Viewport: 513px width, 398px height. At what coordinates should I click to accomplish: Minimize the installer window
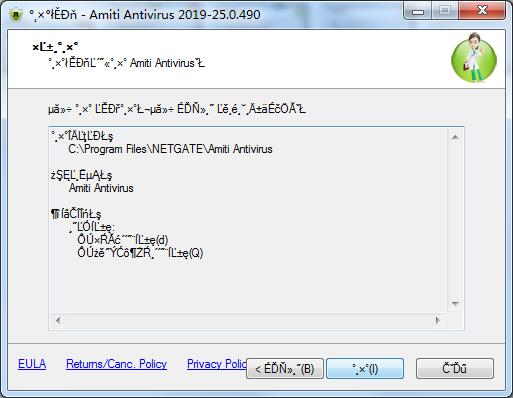click(x=418, y=11)
